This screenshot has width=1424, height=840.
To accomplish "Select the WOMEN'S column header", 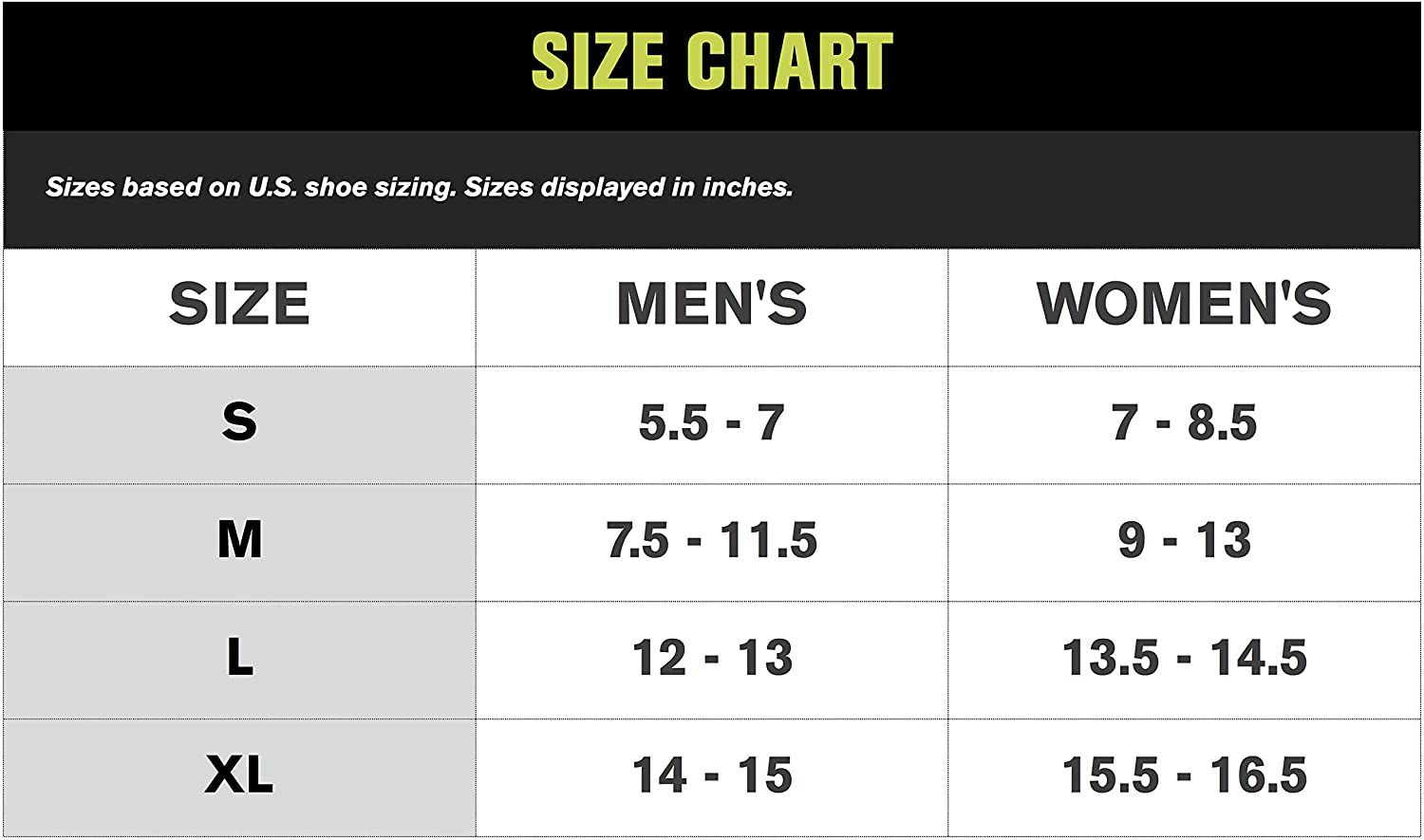I will 1184,304.
